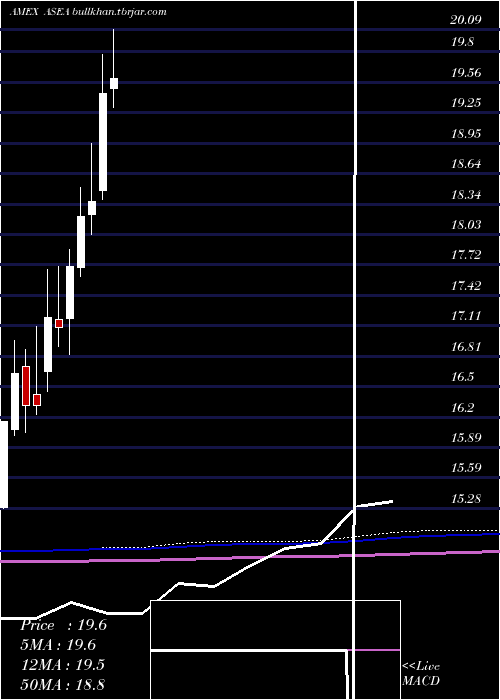Click the 19.56 price axis label

(466, 72)
